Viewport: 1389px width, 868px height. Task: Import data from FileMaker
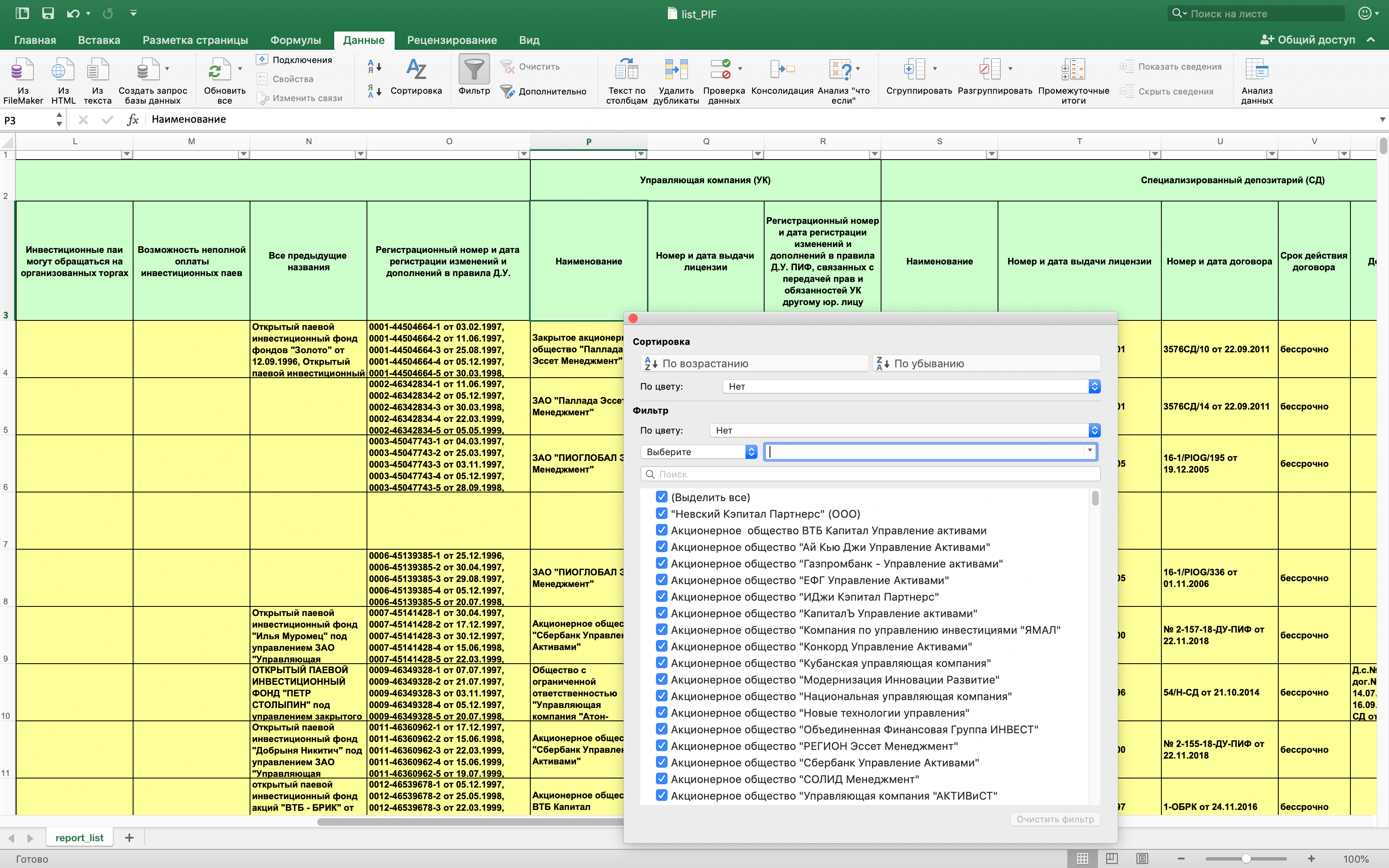point(23,80)
